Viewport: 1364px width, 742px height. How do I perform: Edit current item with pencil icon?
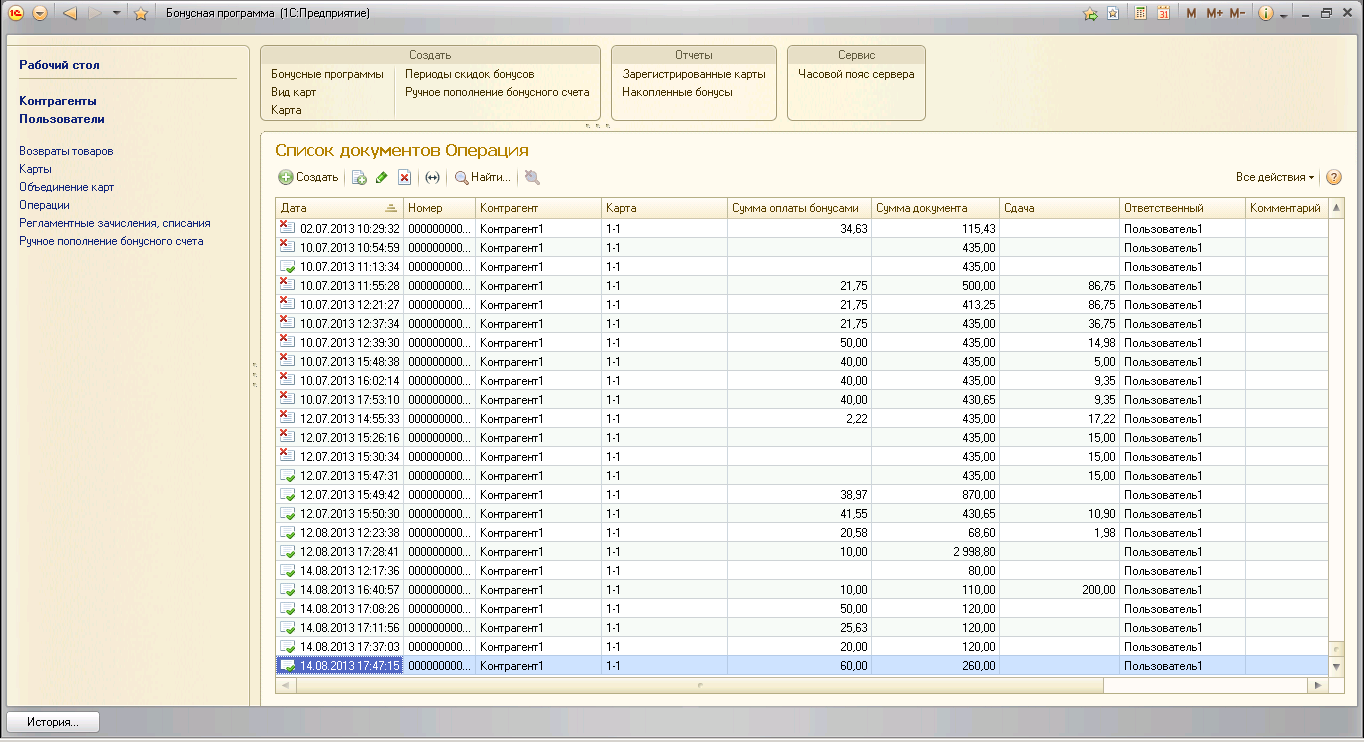(382, 177)
